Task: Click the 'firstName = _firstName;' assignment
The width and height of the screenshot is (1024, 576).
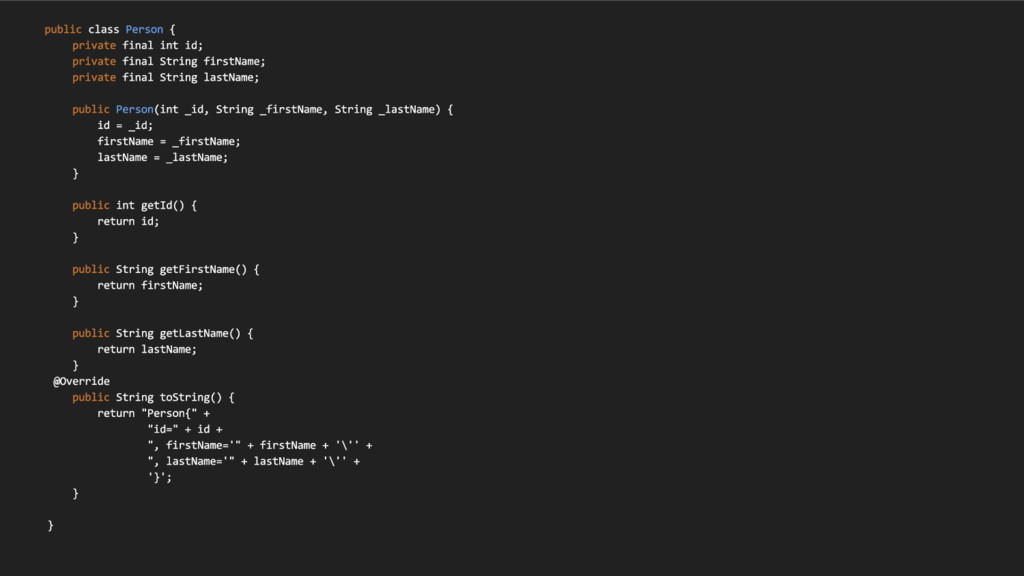Action: [x=168, y=141]
